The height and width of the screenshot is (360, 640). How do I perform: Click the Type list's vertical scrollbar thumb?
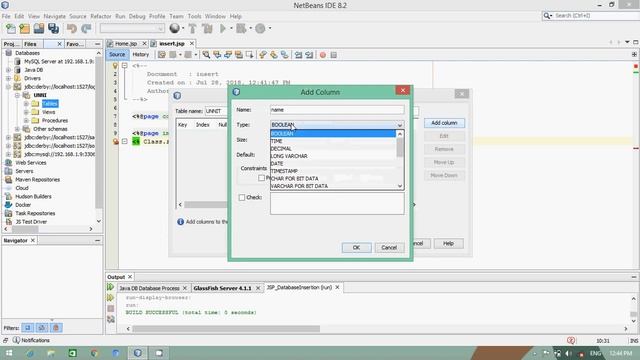[400, 147]
